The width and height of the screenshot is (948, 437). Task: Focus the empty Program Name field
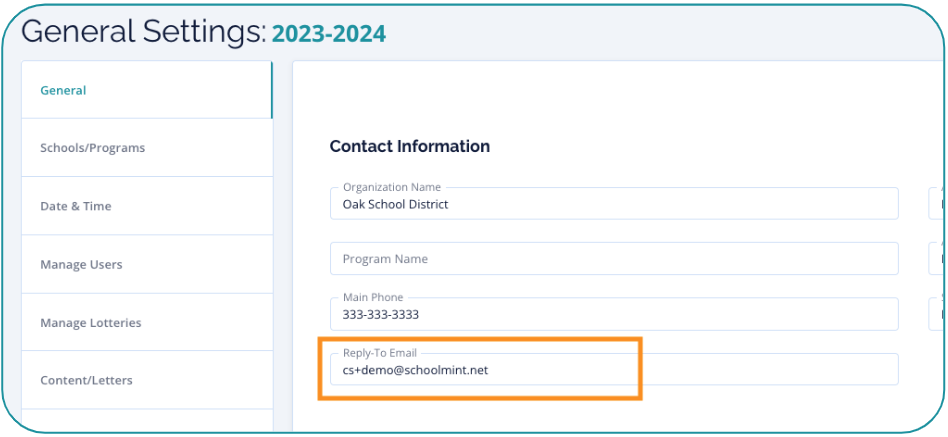point(613,259)
